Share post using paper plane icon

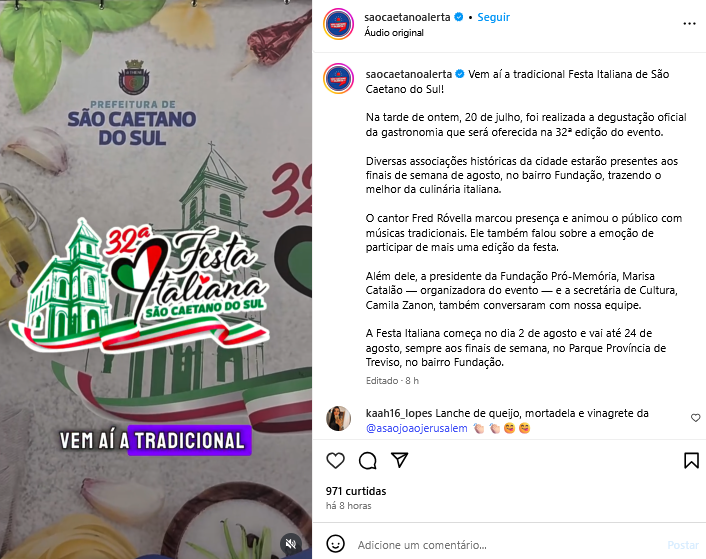[x=400, y=460]
